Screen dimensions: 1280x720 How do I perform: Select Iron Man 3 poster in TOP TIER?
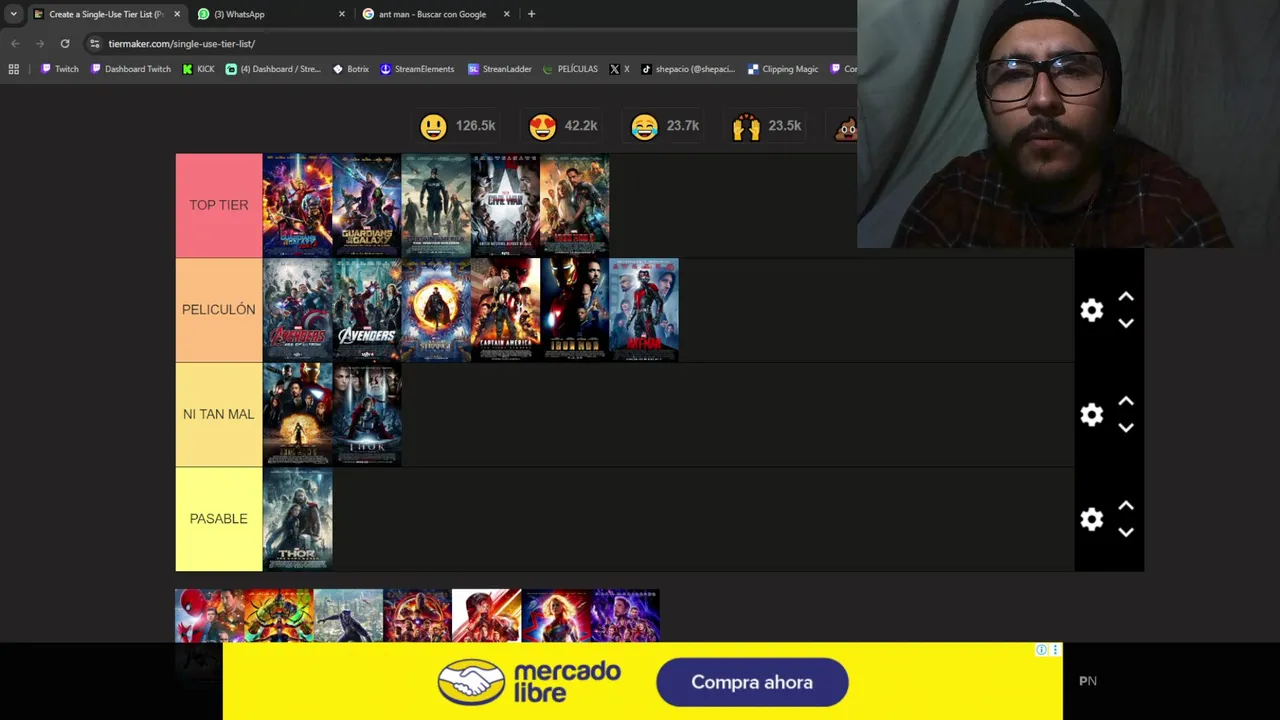tap(574, 205)
